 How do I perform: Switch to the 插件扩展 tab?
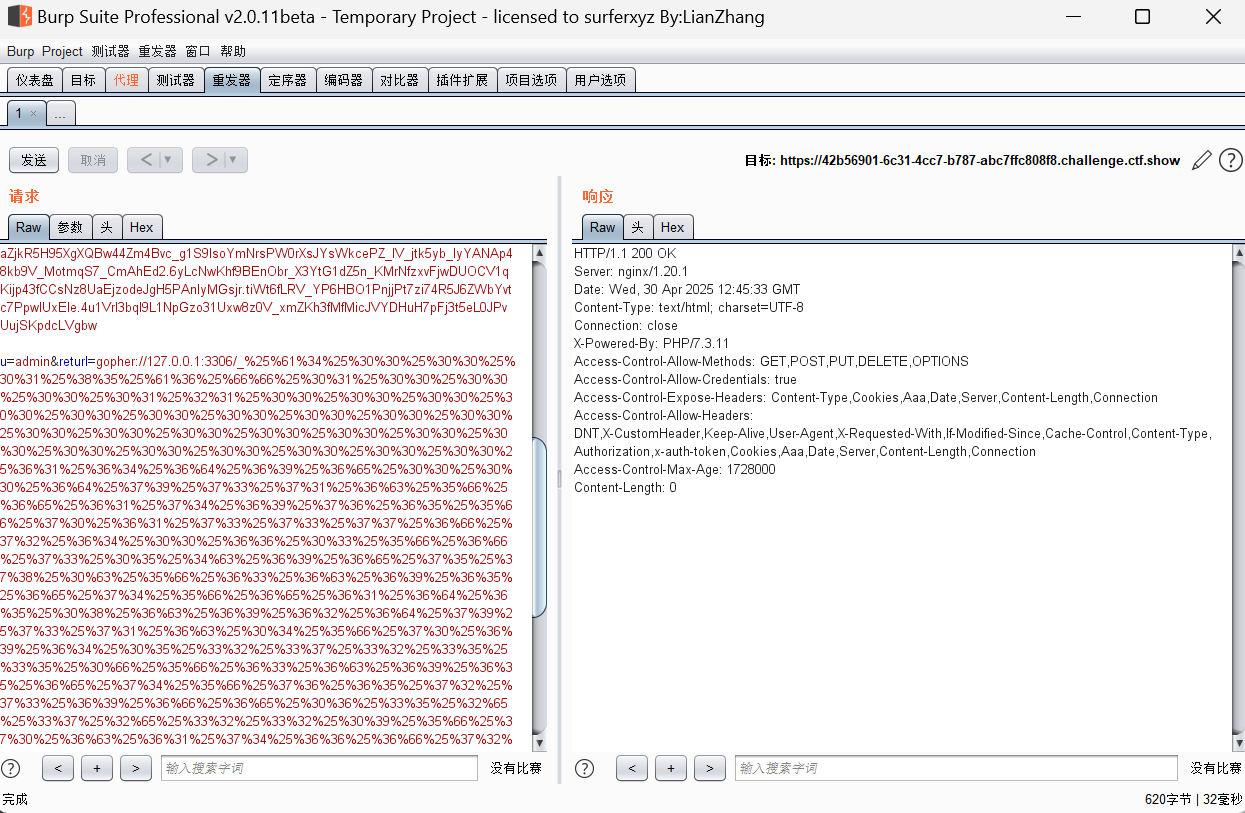462,80
